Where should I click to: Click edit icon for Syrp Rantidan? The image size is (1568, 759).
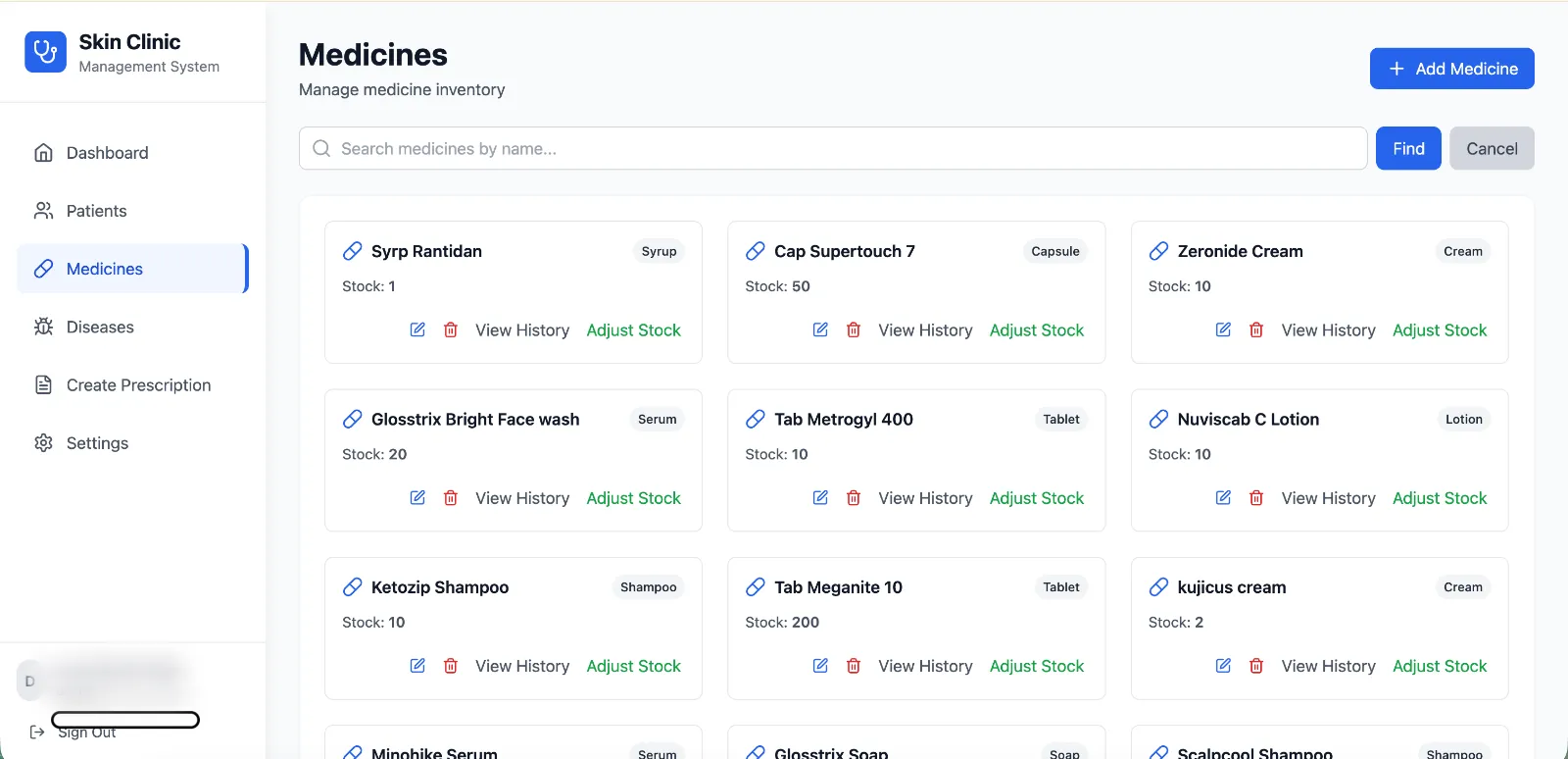click(x=417, y=329)
